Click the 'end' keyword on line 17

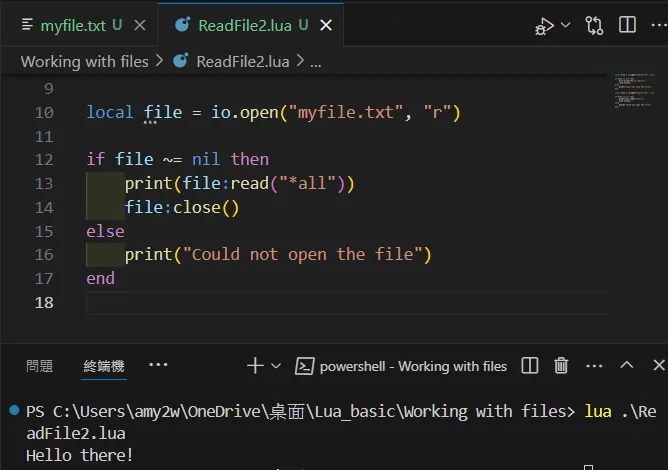coord(101,278)
